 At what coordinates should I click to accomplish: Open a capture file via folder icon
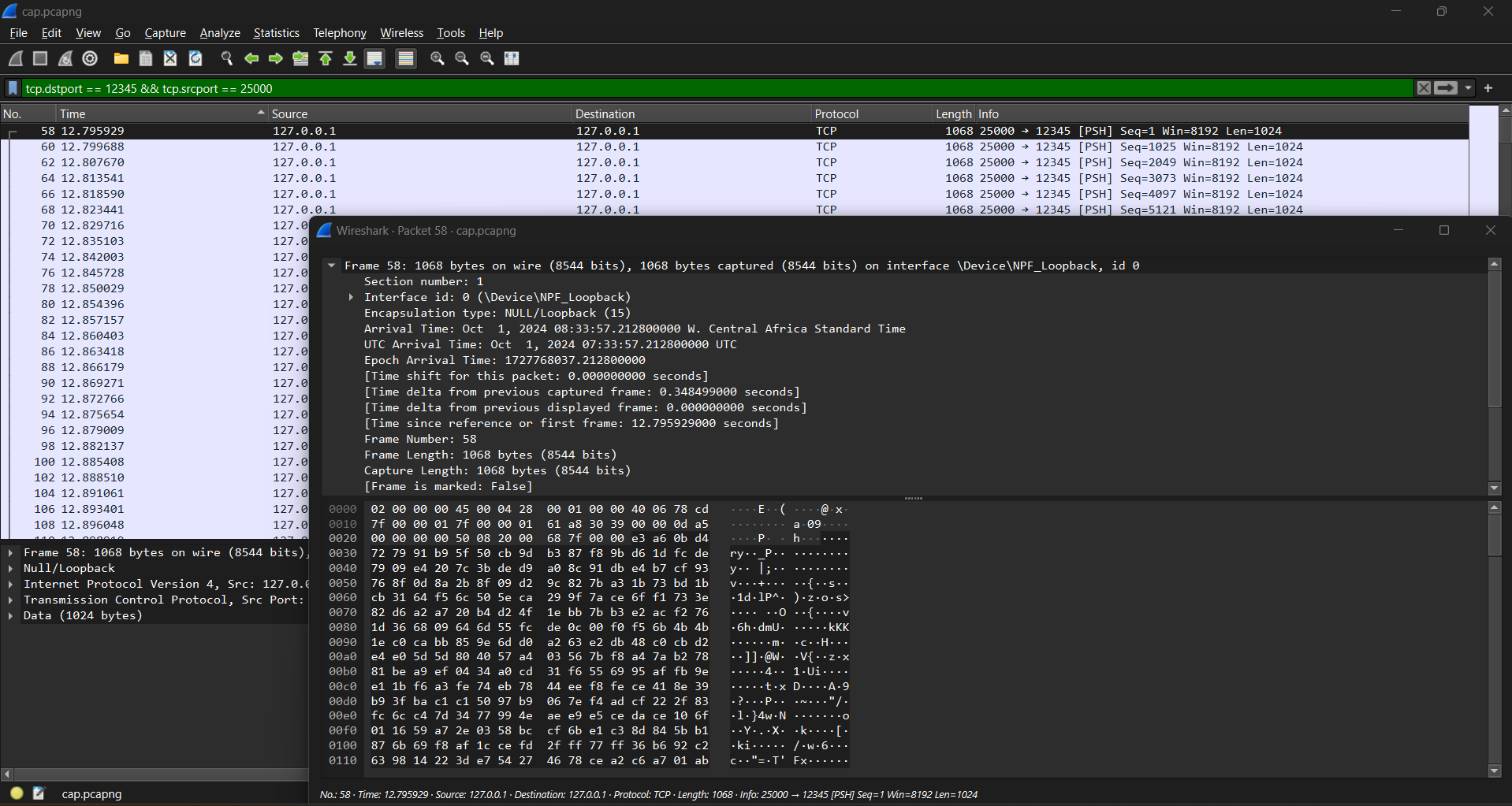coord(121,58)
